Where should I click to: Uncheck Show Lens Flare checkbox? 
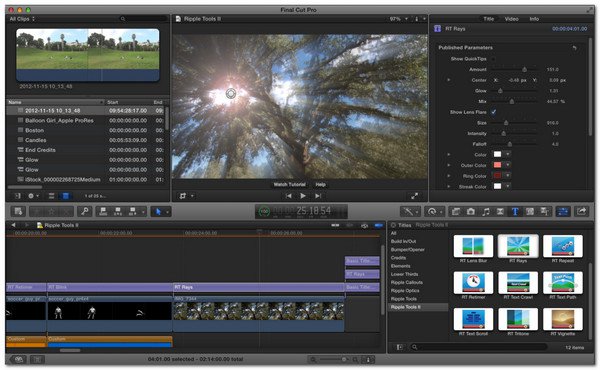[x=494, y=112]
